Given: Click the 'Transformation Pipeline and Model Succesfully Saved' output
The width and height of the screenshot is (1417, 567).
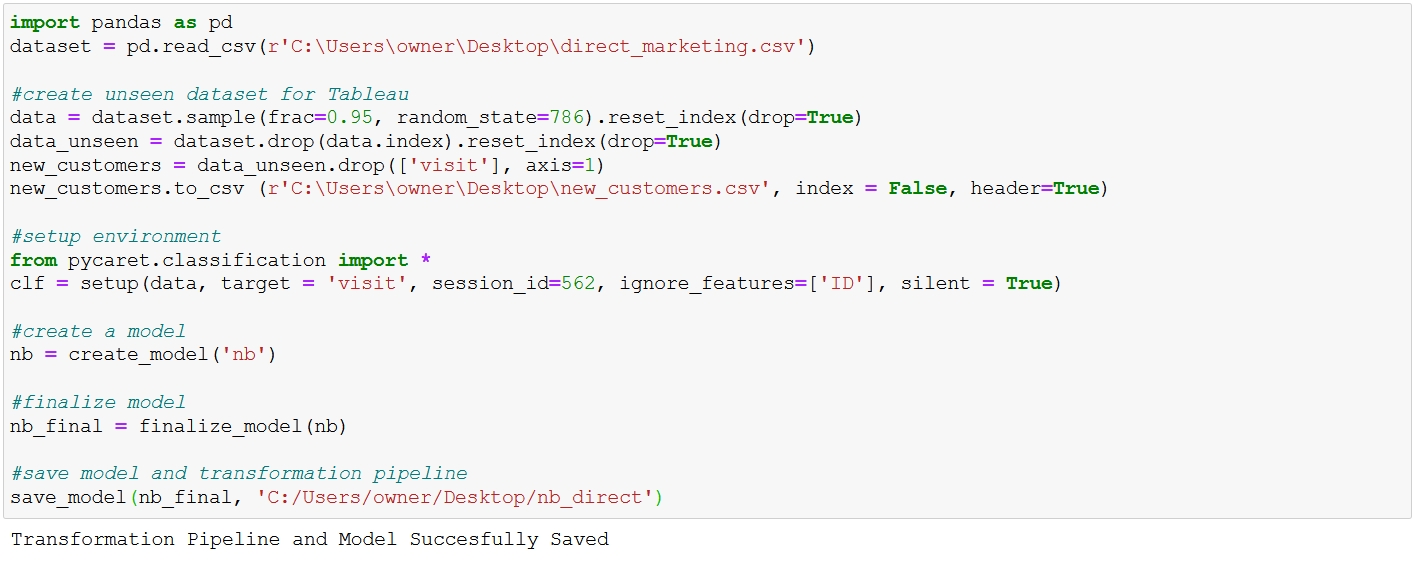Looking at the screenshot, I should pos(309,540).
